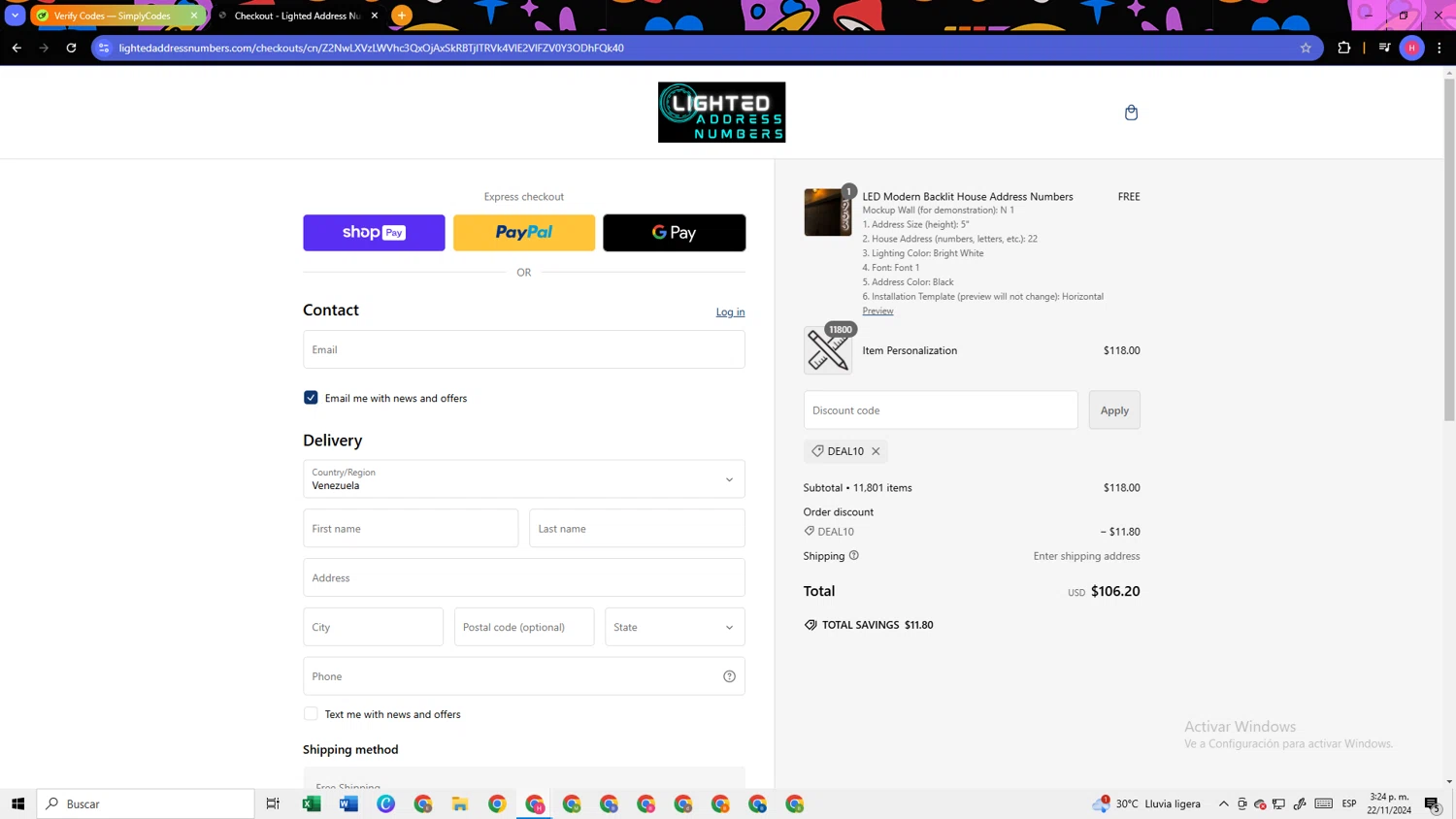This screenshot has height=819, width=1456.
Task: Open a new browser tab
Action: [x=402, y=16]
